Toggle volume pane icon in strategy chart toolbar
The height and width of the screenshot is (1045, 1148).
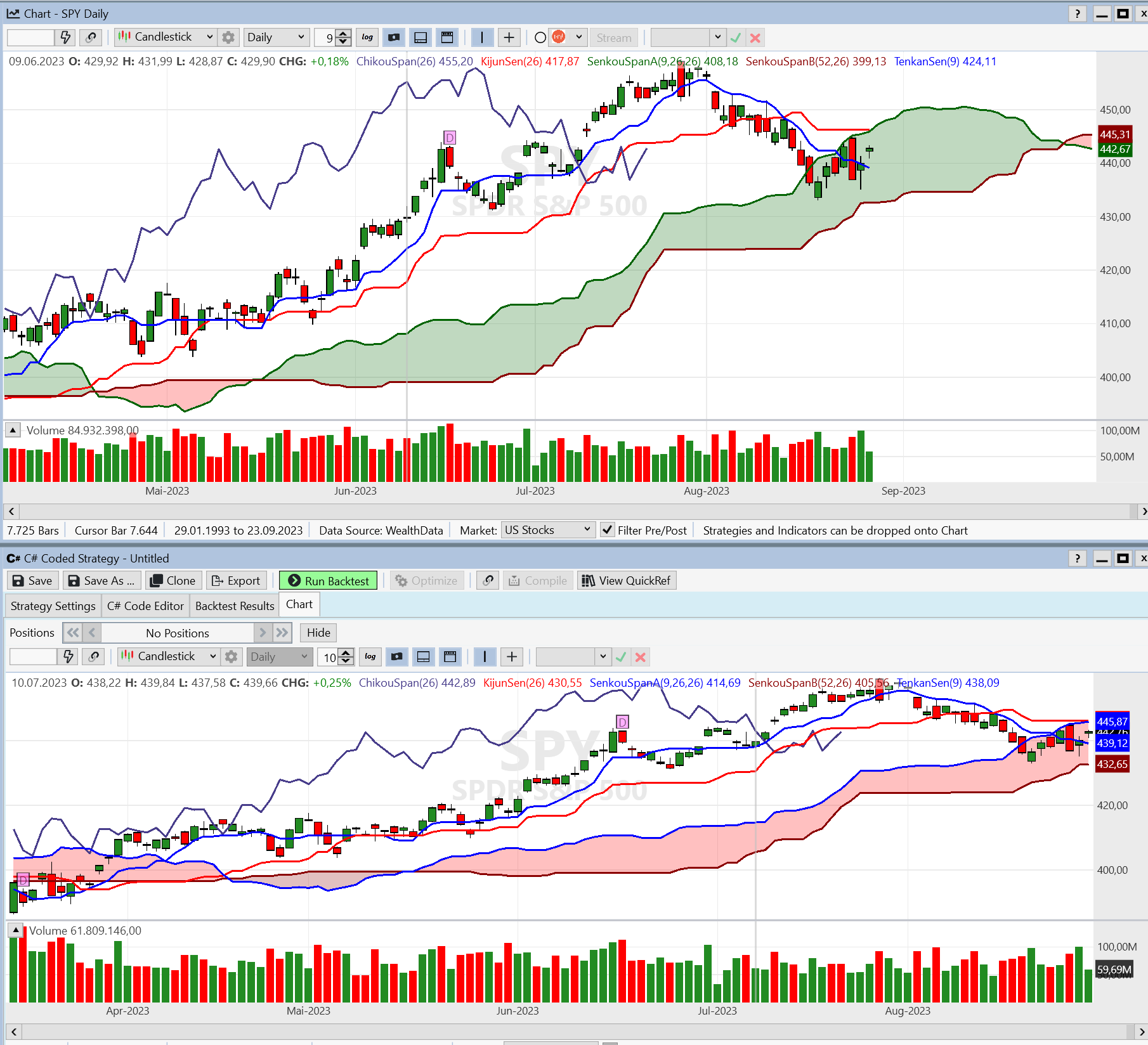[424, 656]
